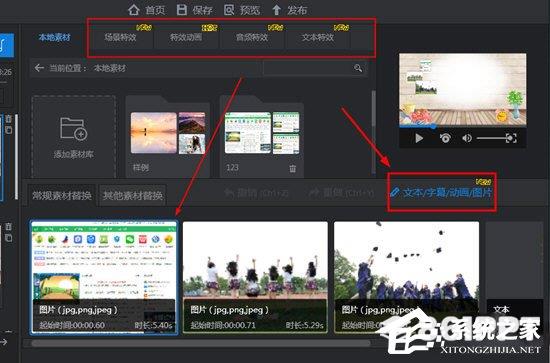Select the 文本 text clip
Image resolution: width=550 pixels, height=363 pixels.
(514, 277)
